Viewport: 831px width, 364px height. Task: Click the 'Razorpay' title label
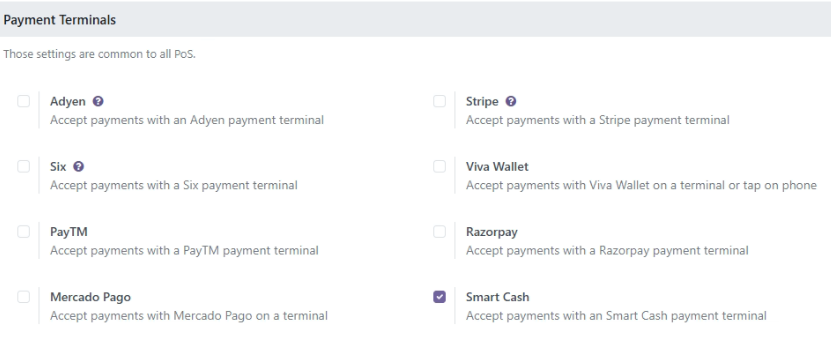click(492, 232)
